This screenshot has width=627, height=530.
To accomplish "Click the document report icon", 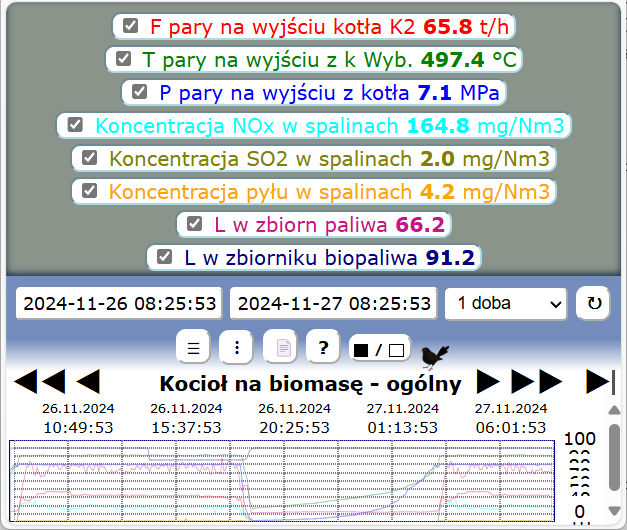I will coord(280,348).
